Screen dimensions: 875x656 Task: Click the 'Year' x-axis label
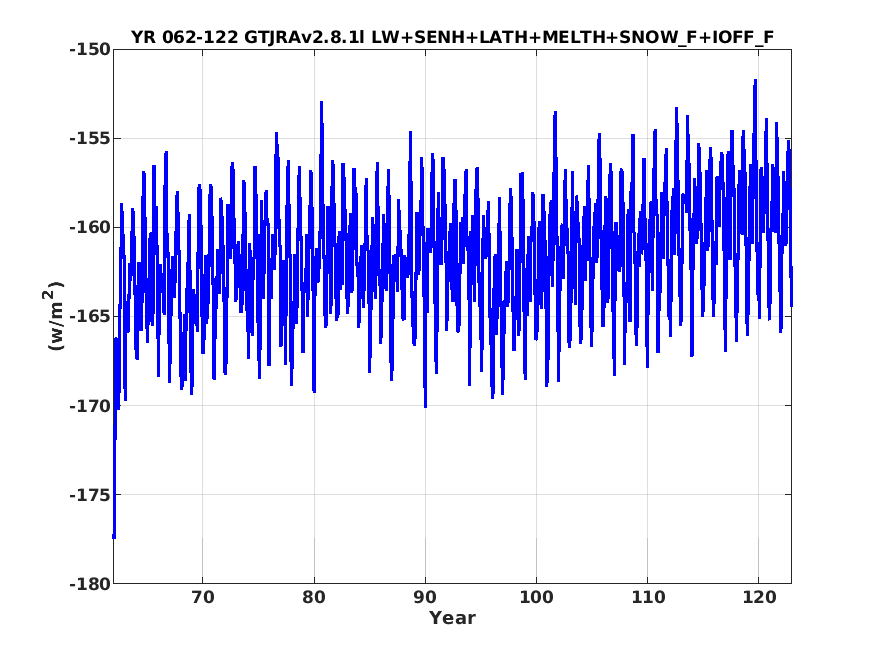pos(452,618)
